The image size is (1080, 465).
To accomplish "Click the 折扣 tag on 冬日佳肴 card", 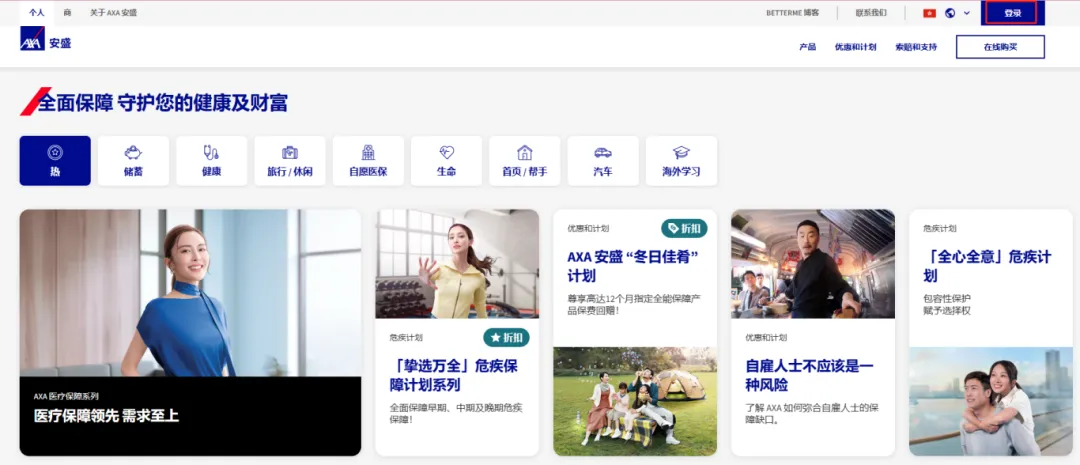I will (684, 228).
